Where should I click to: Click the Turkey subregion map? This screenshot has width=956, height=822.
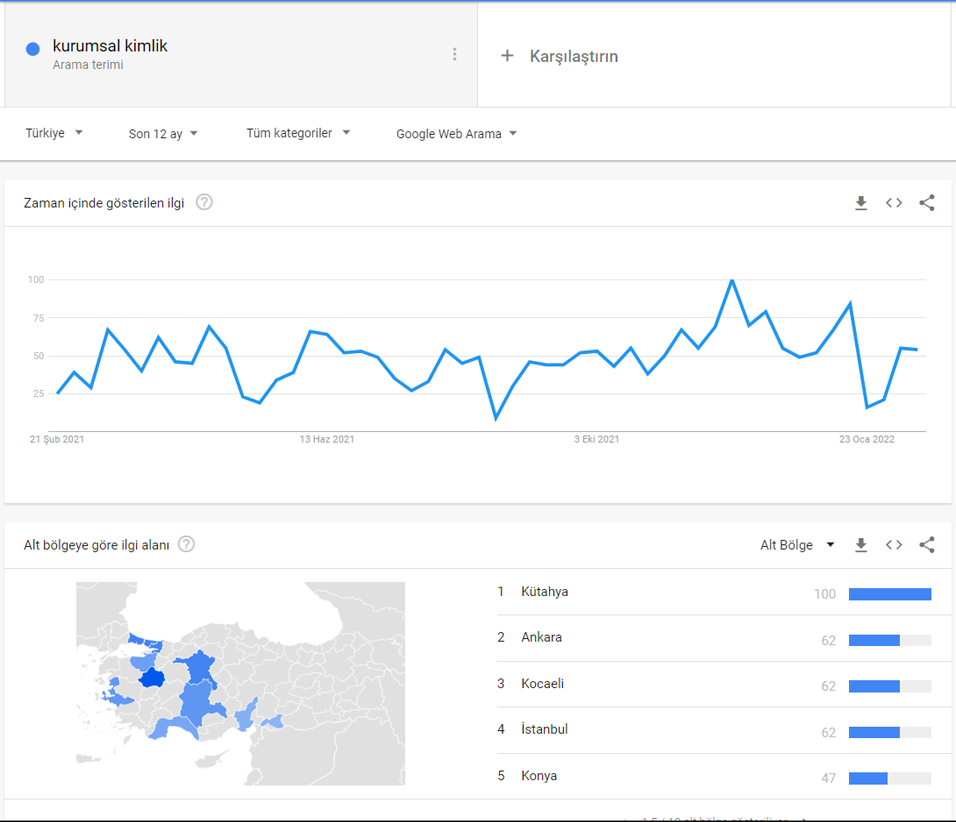click(x=240, y=684)
